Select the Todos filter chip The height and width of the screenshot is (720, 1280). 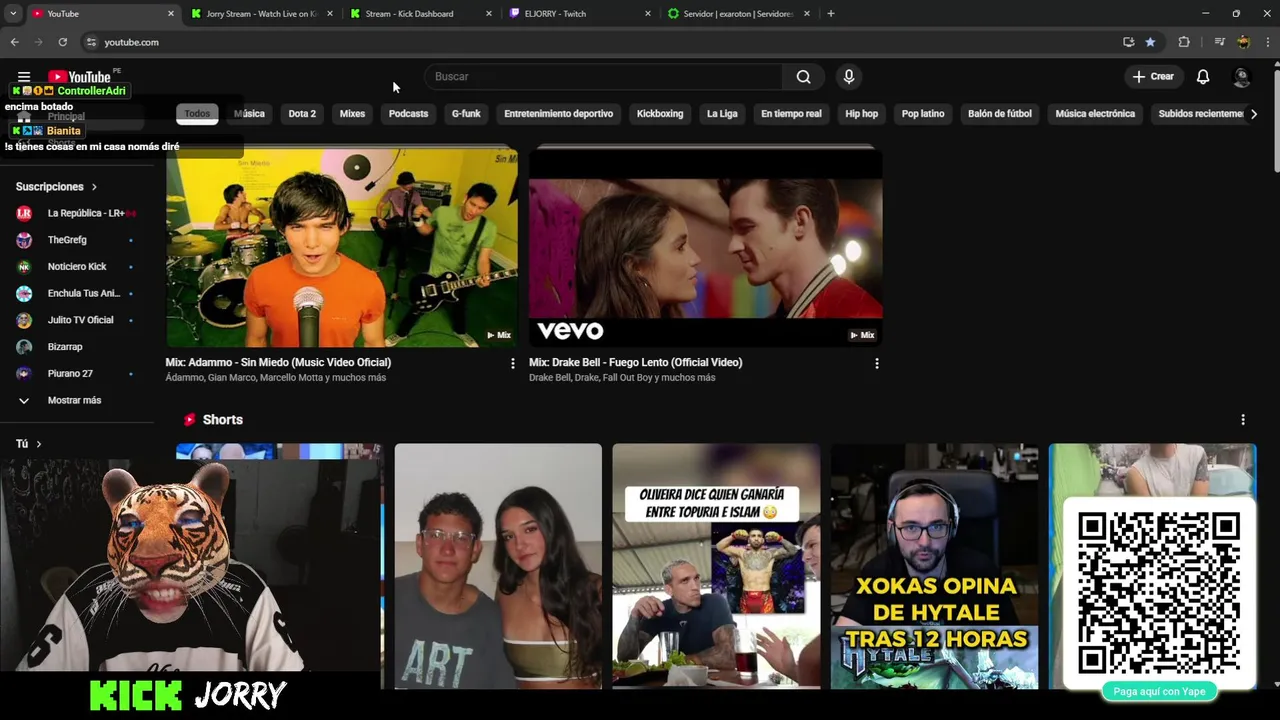click(197, 114)
